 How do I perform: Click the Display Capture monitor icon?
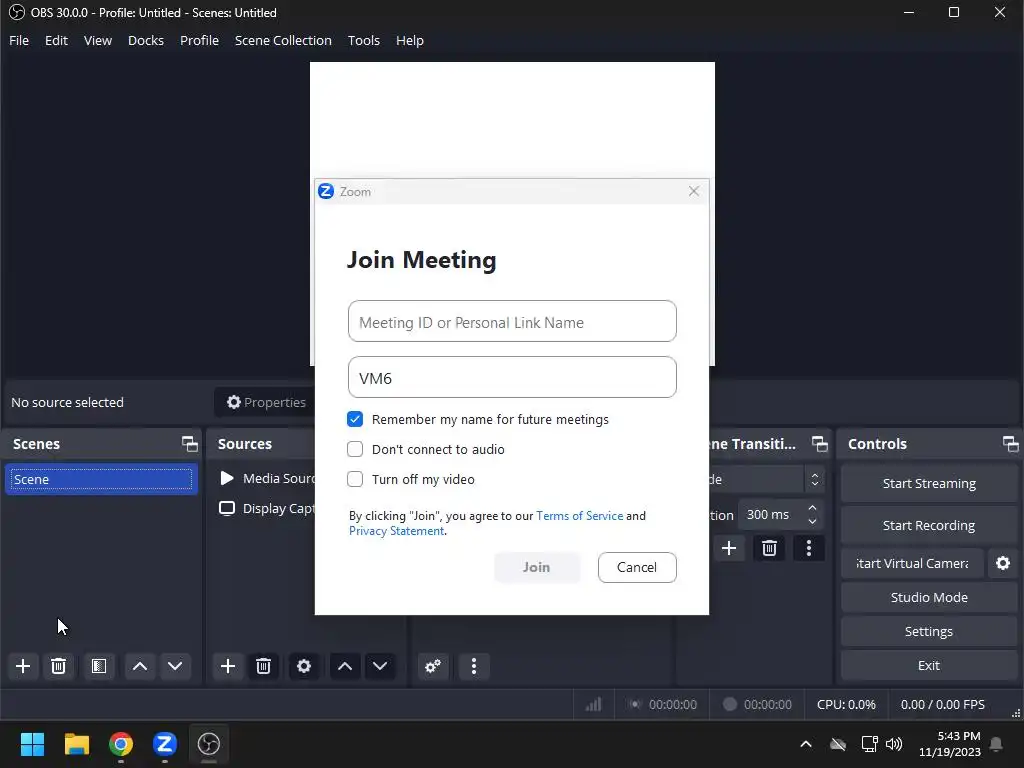click(227, 508)
